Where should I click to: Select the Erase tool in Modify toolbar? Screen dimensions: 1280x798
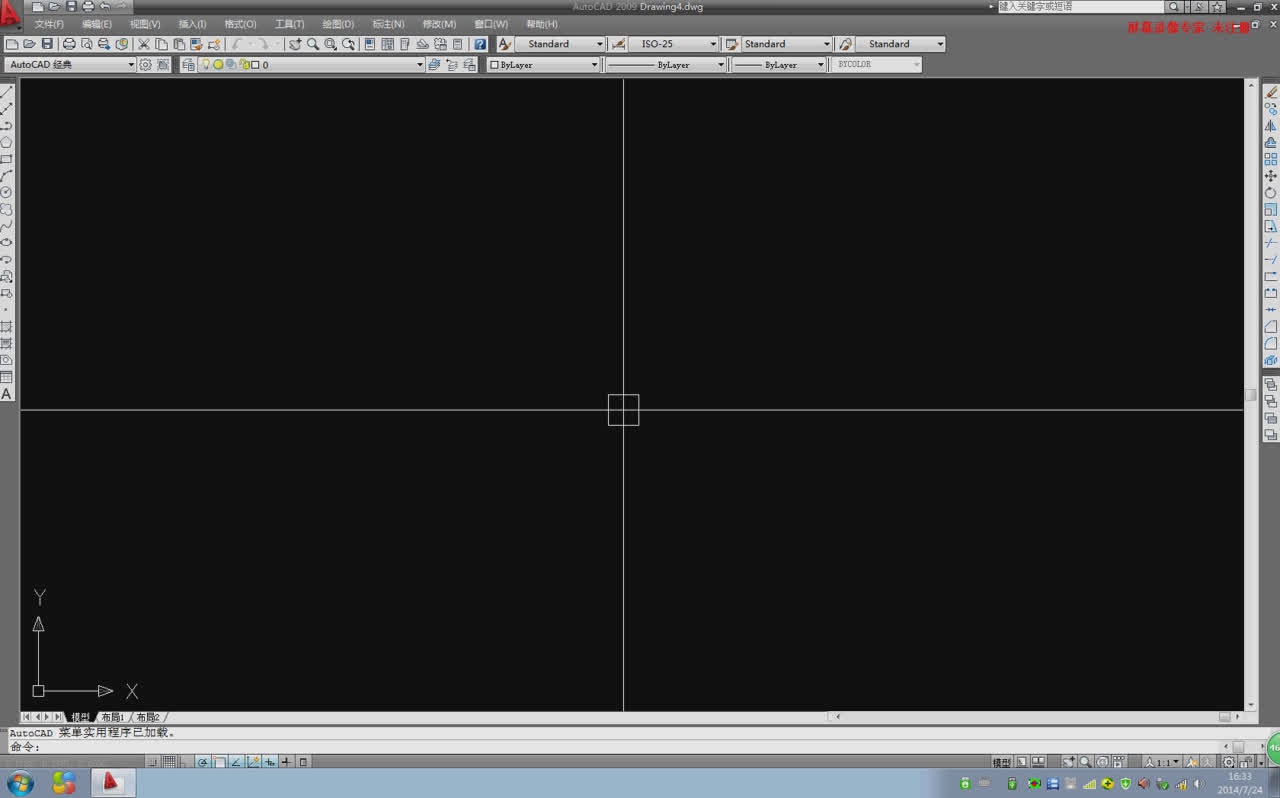(1271, 92)
